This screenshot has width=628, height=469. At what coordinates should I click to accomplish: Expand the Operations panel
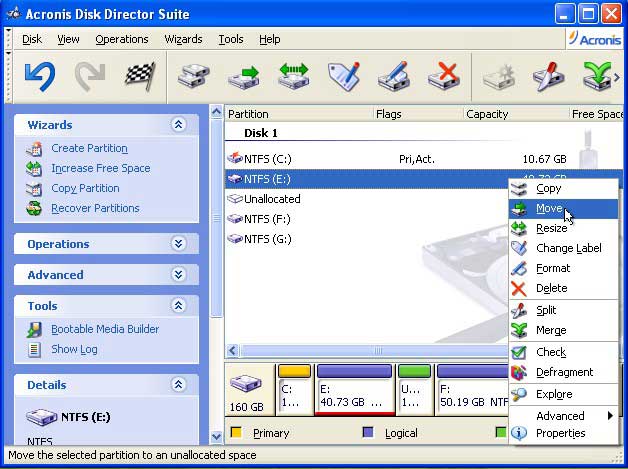(178, 244)
